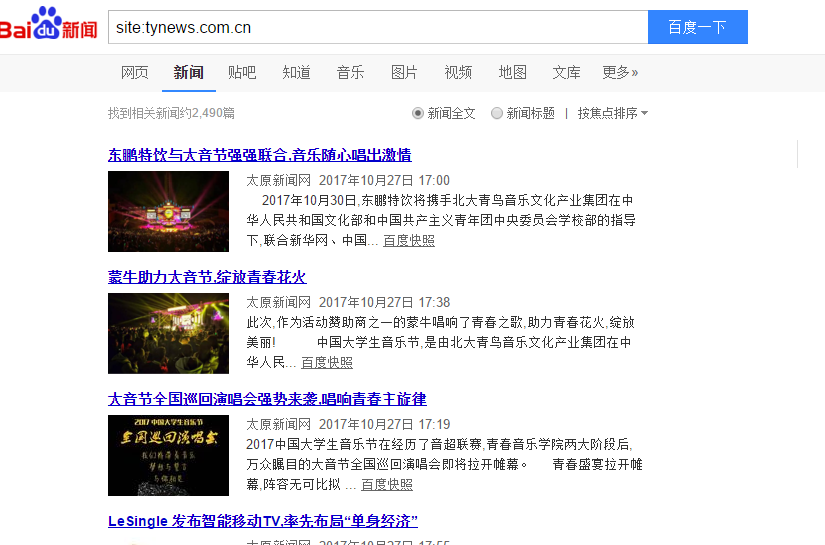Switch to the 网页 tab
The width and height of the screenshot is (825, 545).
pos(135,72)
